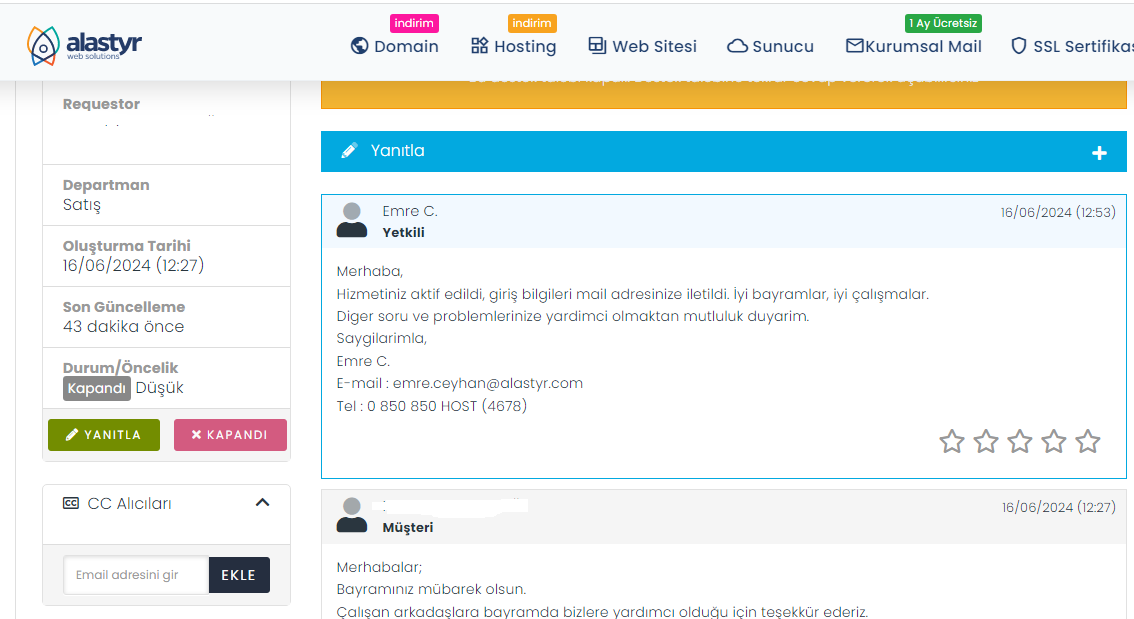The image size is (1134, 619).
Task: Click the creation date 16/06/2024 (12:27) in sidebar
Action: (x=133, y=265)
